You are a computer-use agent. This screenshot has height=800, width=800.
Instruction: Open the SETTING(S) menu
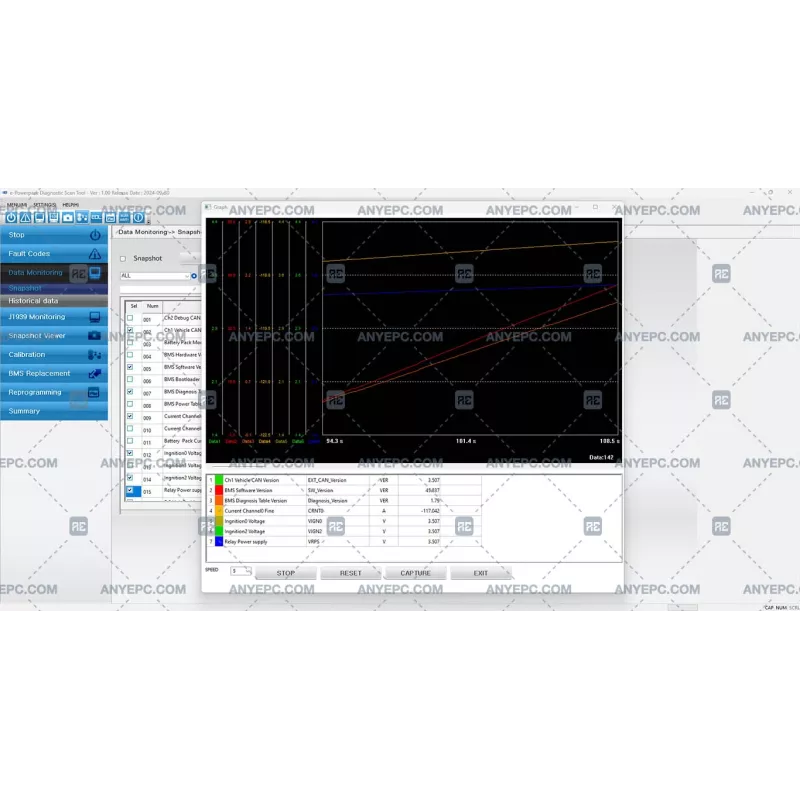pos(44,205)
